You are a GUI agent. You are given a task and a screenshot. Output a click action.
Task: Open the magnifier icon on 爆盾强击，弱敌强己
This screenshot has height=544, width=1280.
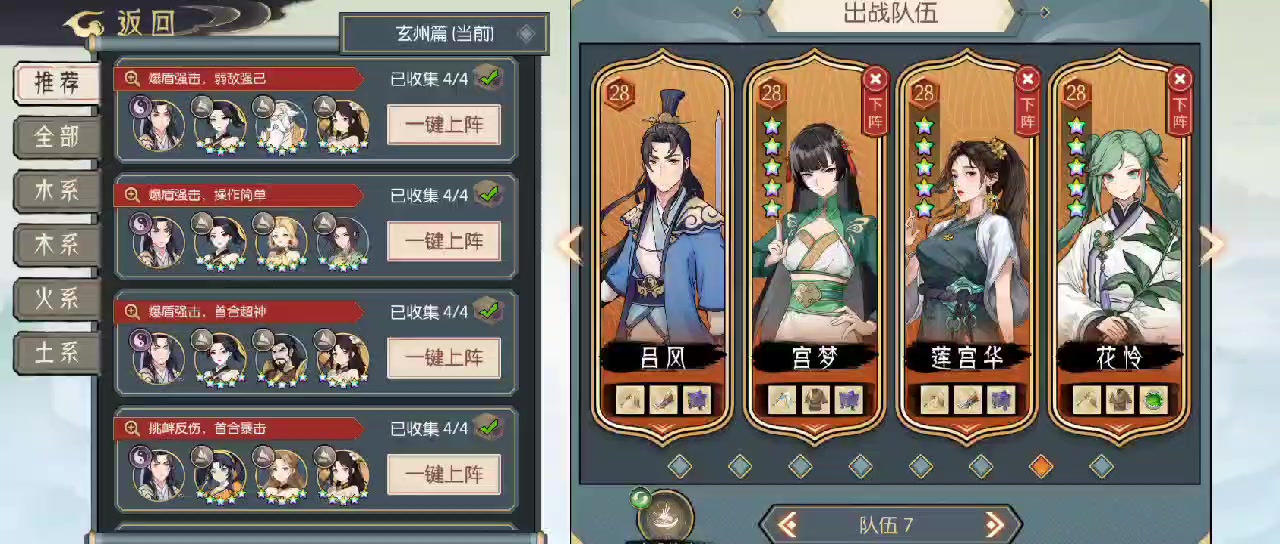130,78
